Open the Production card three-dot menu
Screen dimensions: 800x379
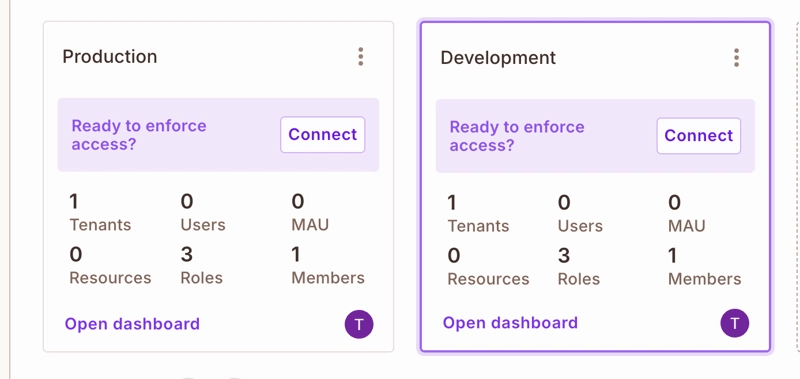pos(361,57)
